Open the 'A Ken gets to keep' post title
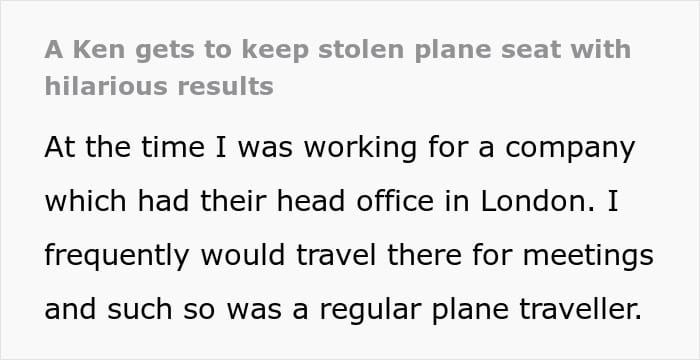The height and width of the screenshot is (360, 700). click(338, 67)
